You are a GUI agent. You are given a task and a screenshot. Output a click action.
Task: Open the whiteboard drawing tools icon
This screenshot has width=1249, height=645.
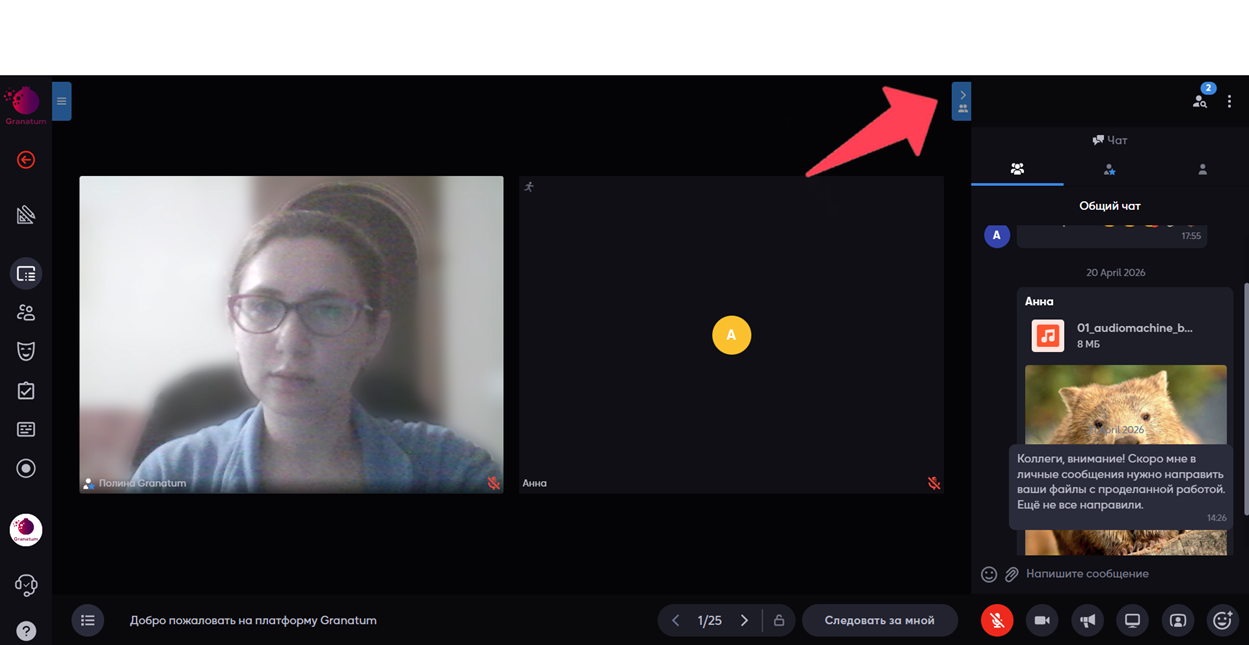pos(26,215)
